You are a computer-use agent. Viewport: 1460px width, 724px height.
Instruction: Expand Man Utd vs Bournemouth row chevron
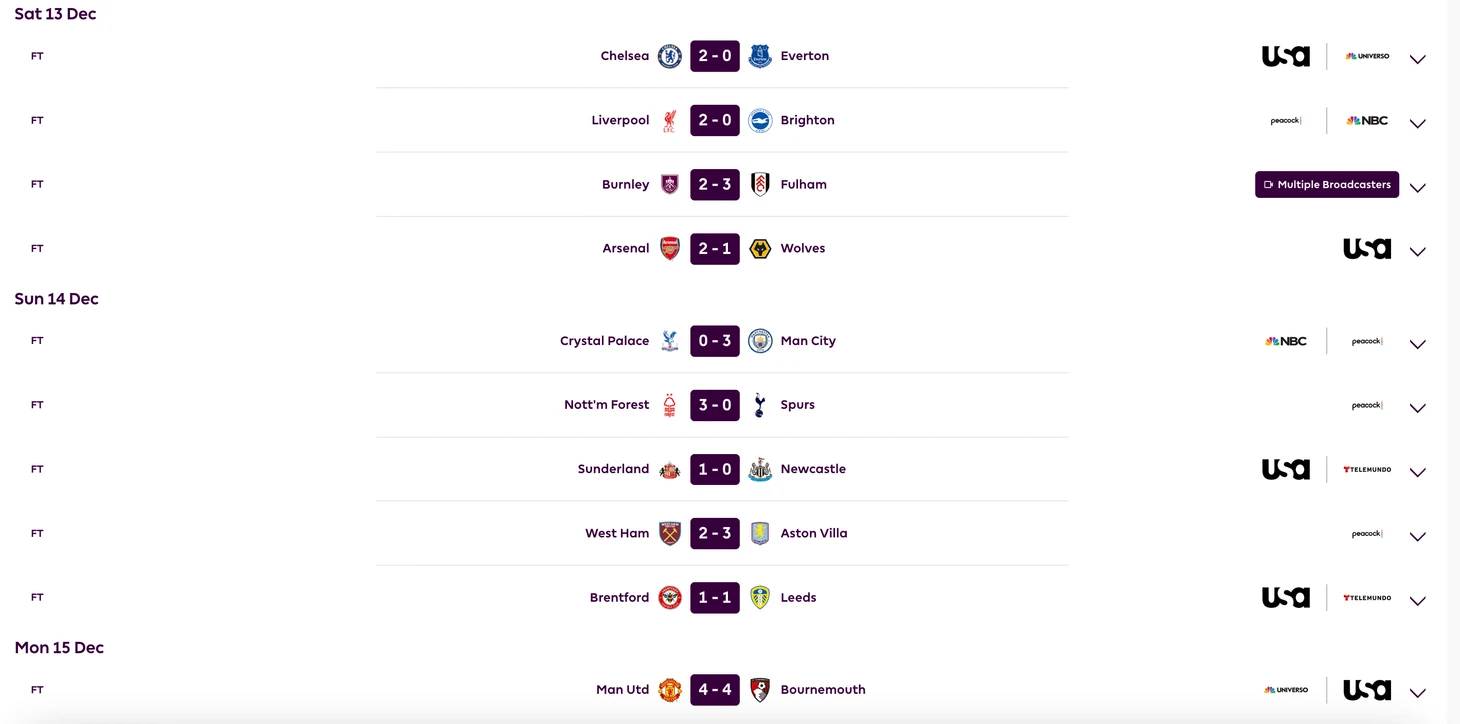pos(1417,692)
